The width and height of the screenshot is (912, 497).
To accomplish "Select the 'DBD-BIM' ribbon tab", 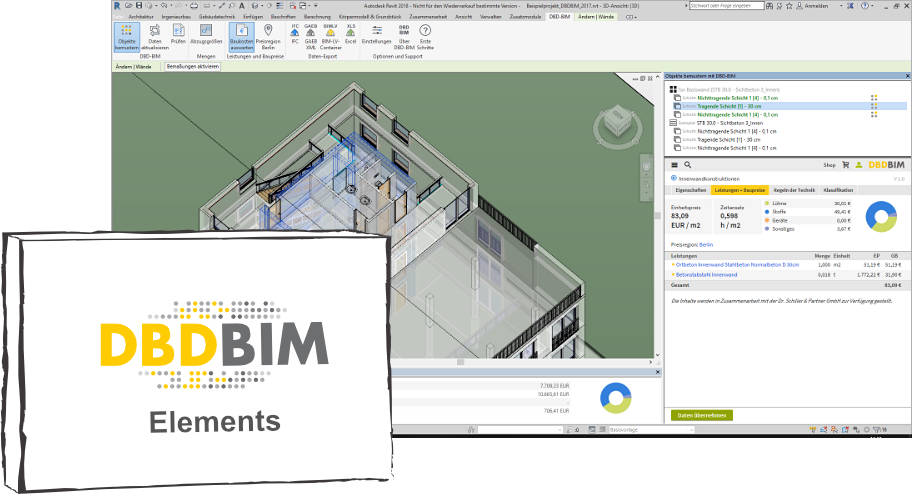I will coord(560,17).
